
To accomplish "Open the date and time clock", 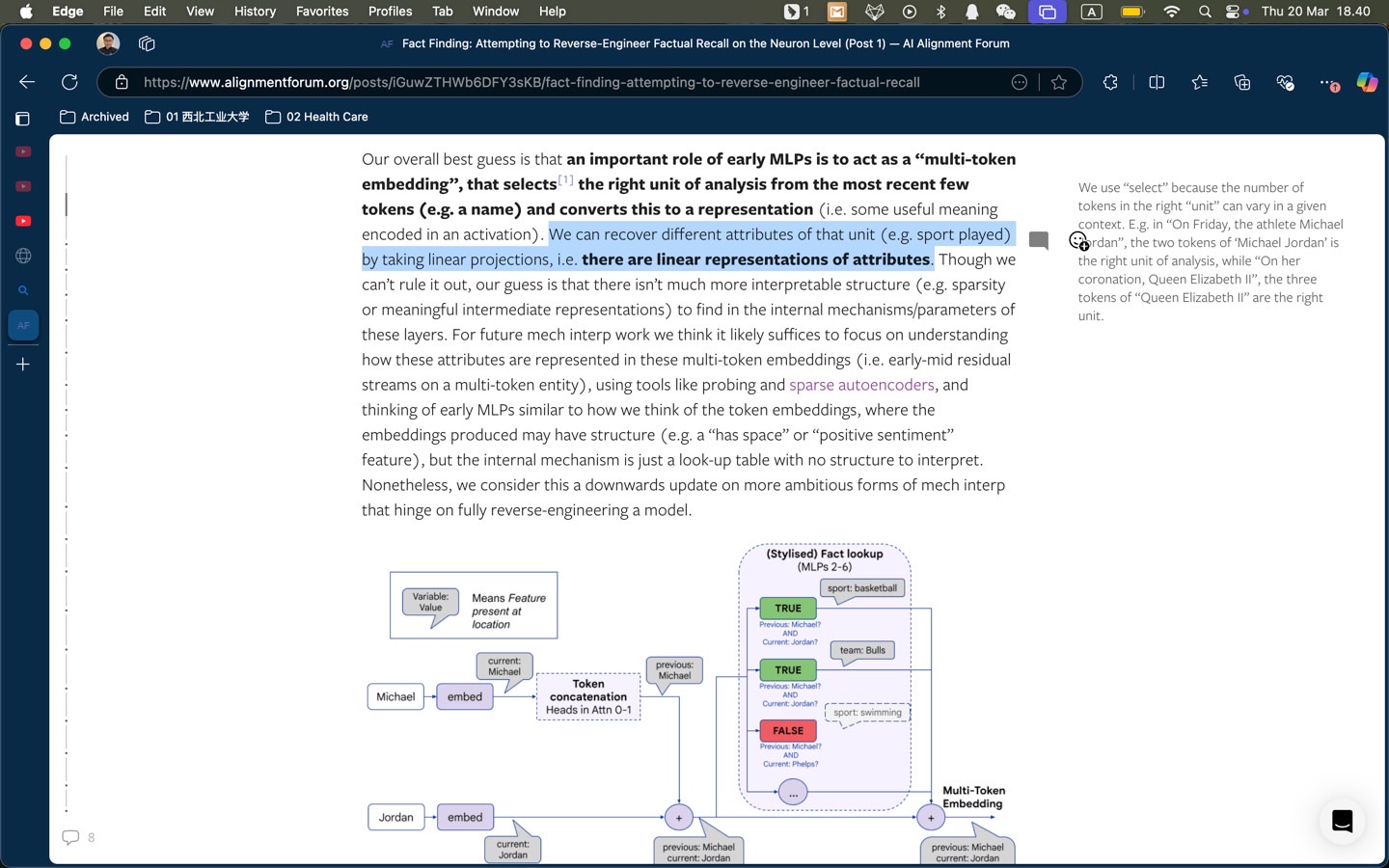I will click(x=1316, y=12).
